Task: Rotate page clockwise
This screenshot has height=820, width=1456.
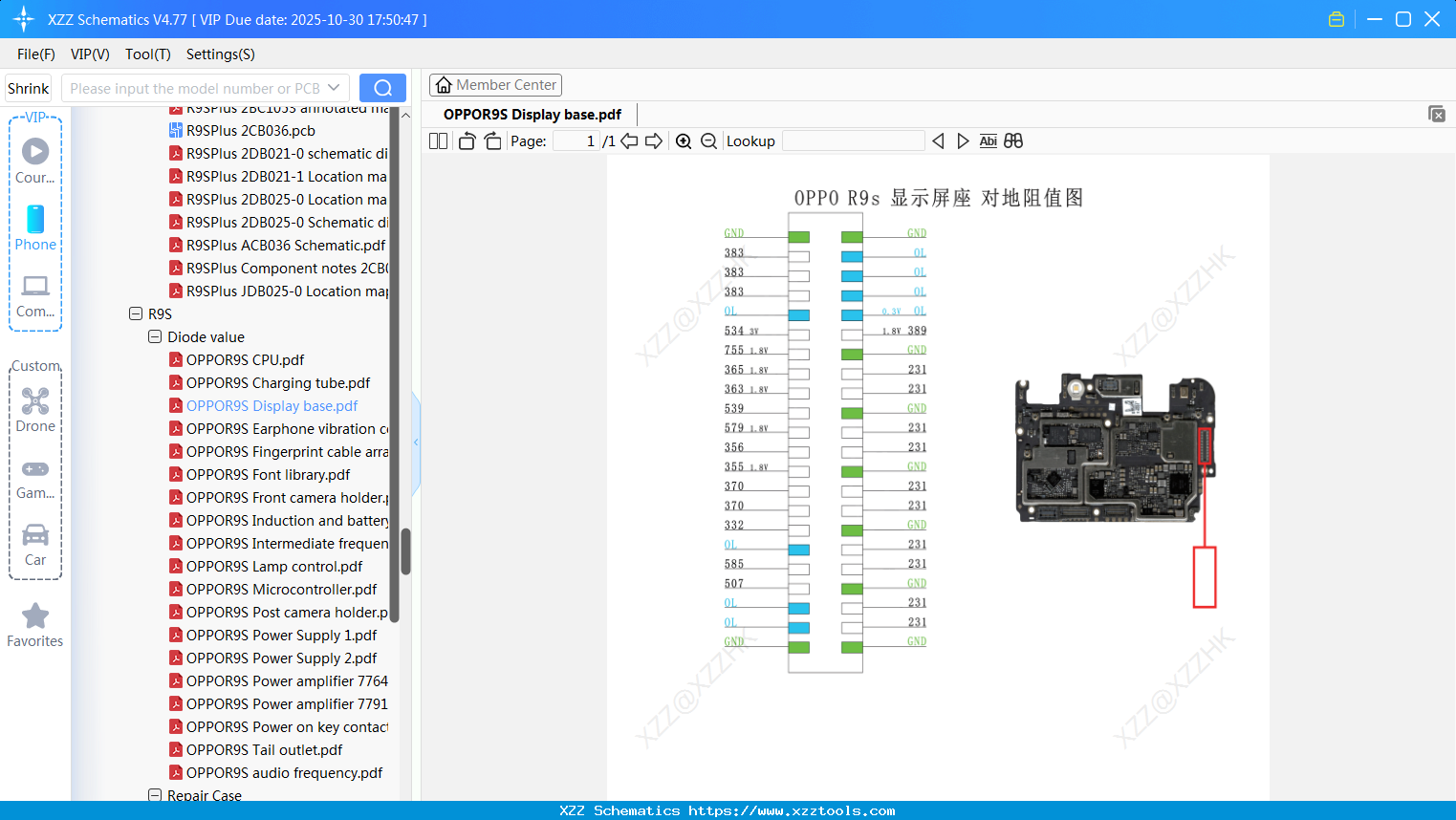Action: point(492,140)
